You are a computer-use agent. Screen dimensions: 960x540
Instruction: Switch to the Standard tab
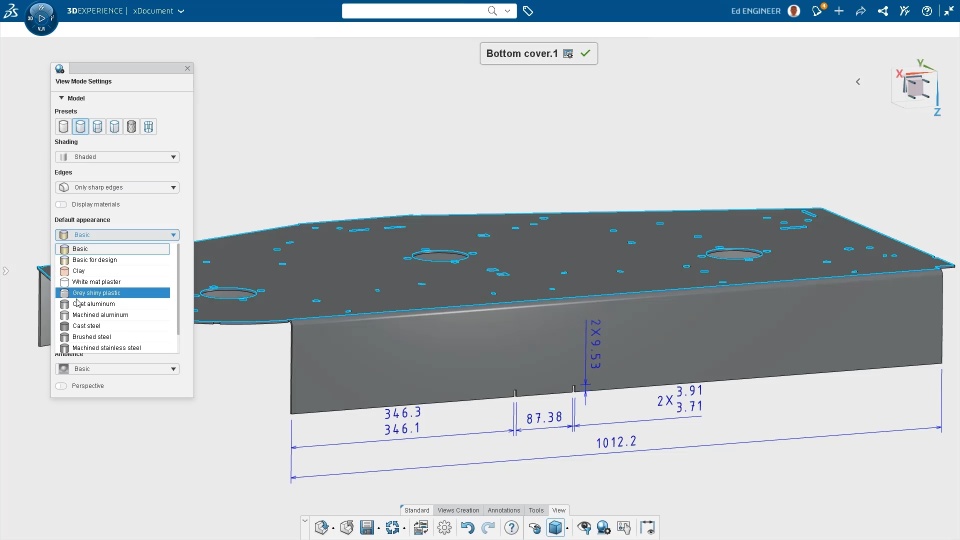(416, 510)
